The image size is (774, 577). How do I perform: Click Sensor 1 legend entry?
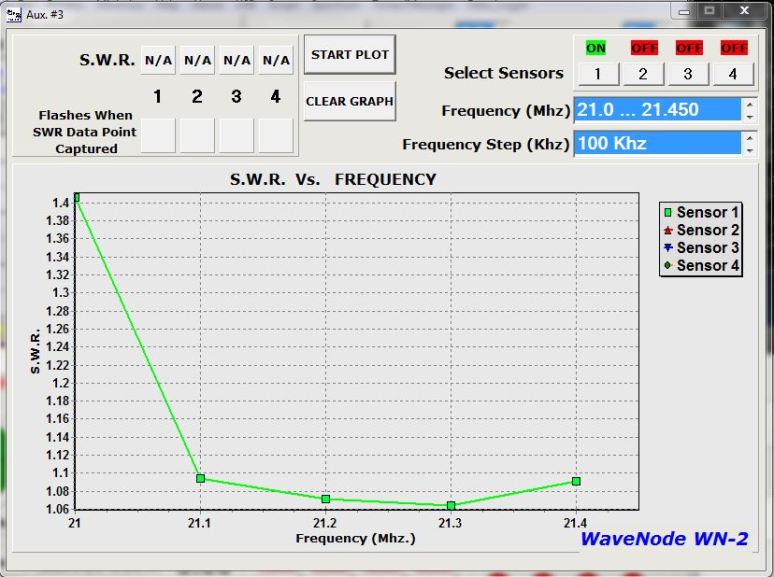coord(701,212)
